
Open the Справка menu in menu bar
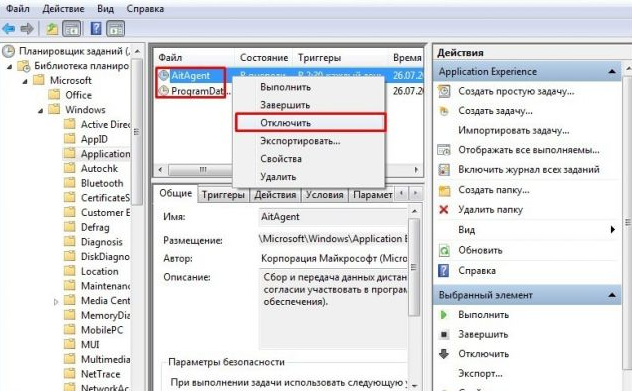pos(145,8)
